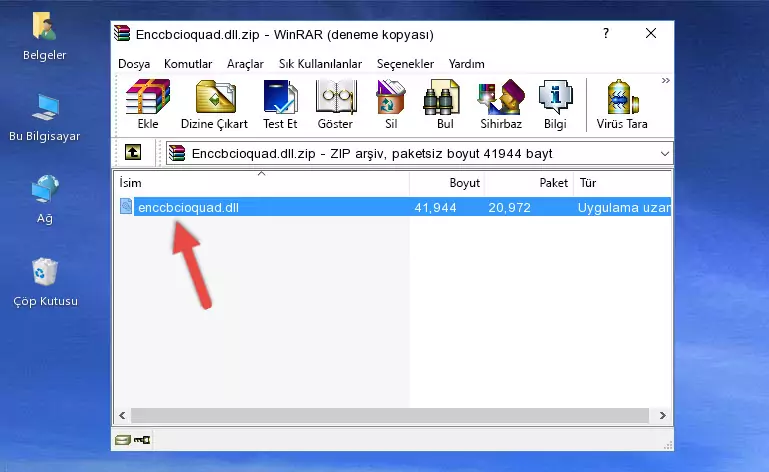This screenshot has width=769, height=472.
Task: Click Uygulama uzantısı type cell
Action: click(624, 208)
